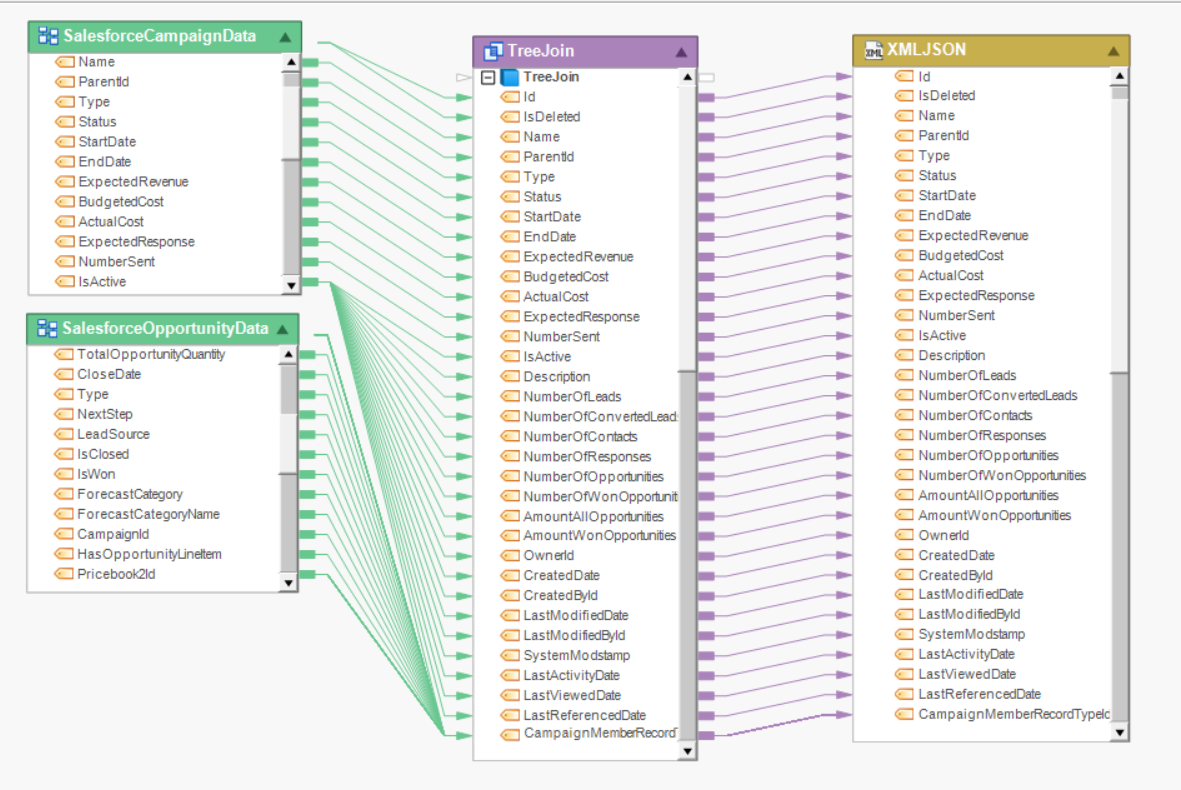Click scroll up arrow in XMLJSON list
This screenshot has height=790, width=1181.
click(1119, 76)
